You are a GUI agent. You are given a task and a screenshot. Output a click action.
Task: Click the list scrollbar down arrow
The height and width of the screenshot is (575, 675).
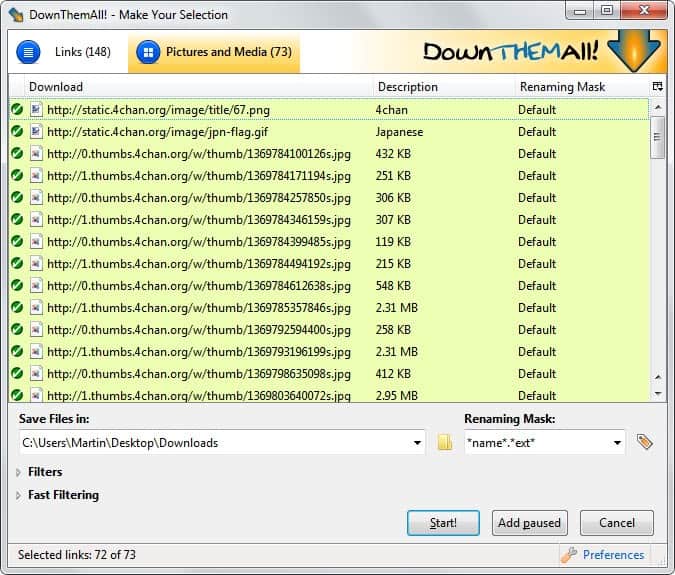pos(658,393)
